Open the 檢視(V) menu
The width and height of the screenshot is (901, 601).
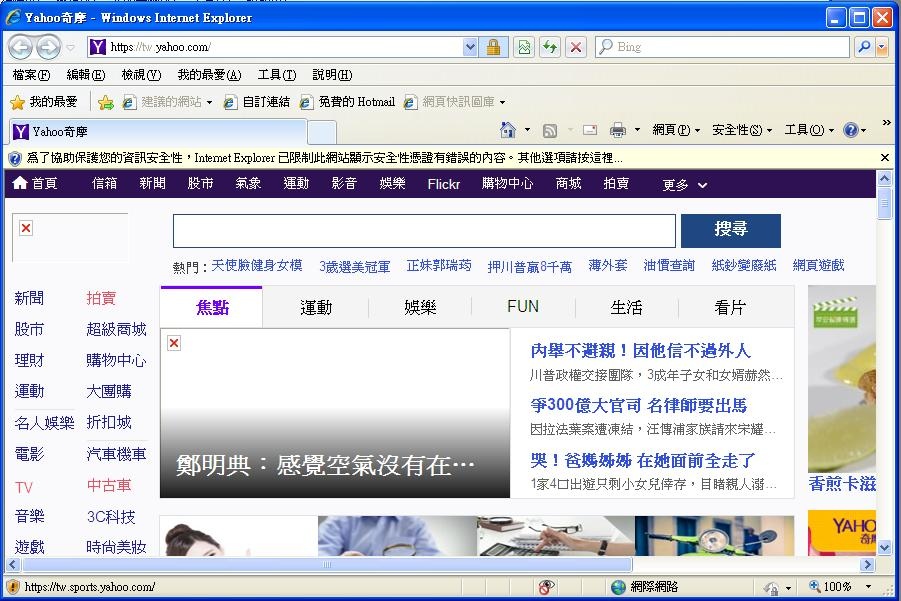pos(141,75)
